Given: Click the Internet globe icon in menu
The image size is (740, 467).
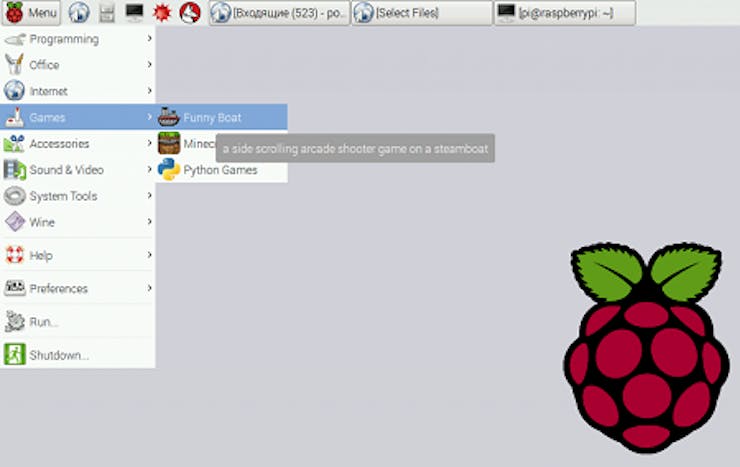Looking at the screenshot, I should (14, 91).
